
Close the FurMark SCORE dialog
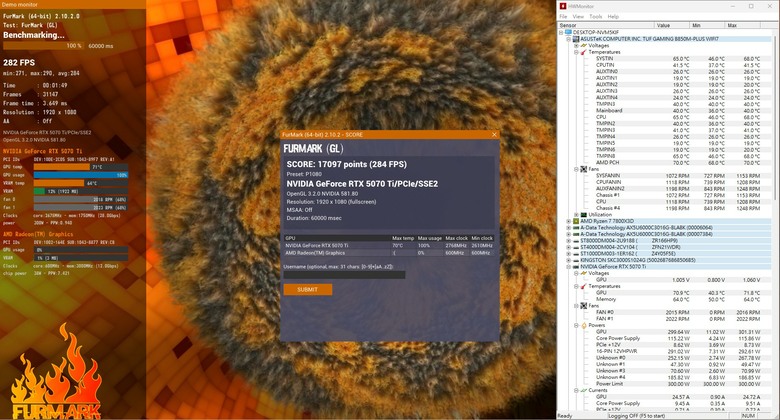(494, 134)
